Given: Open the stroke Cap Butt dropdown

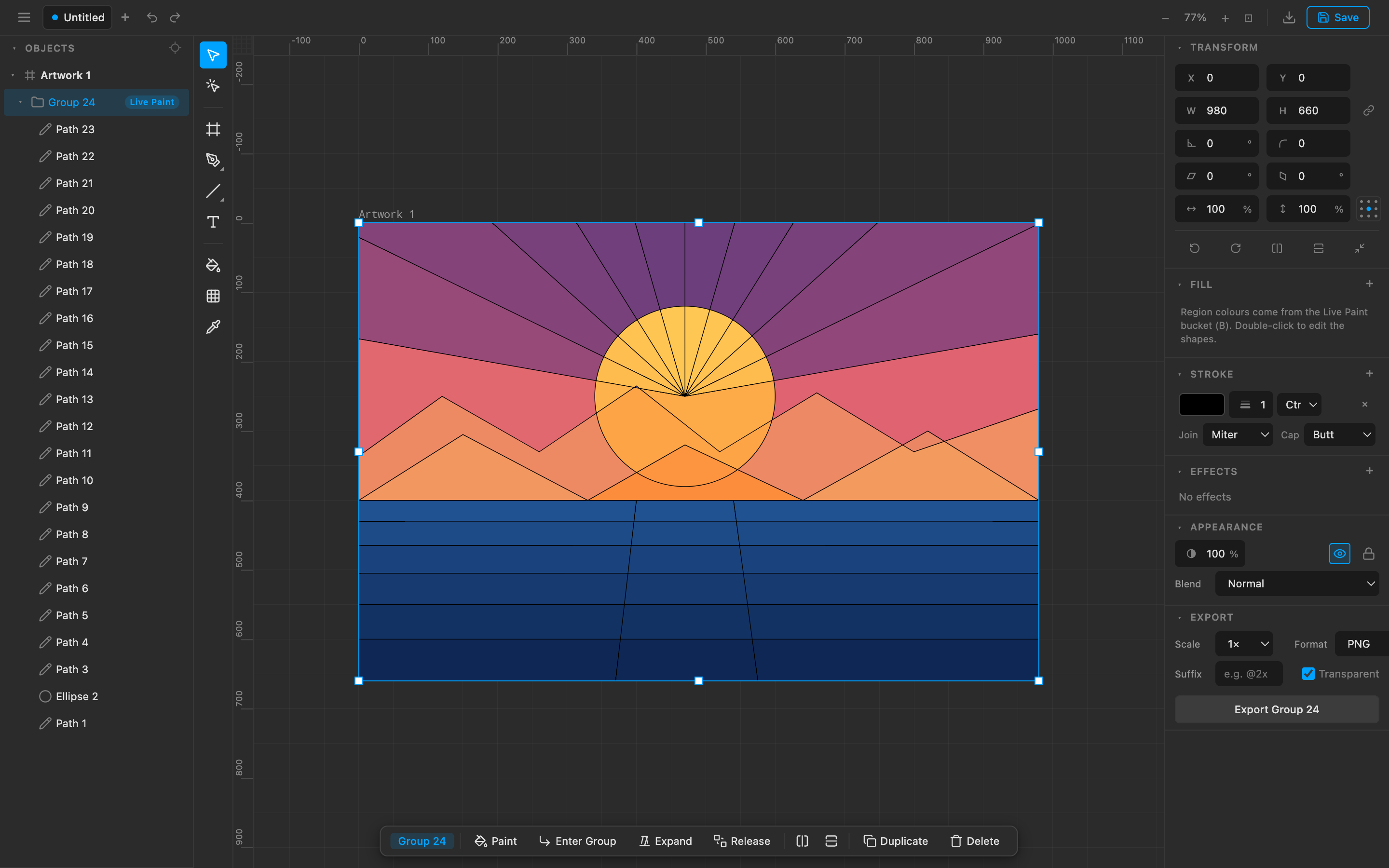Looking at the screenshot, I should coord(1340,434).
